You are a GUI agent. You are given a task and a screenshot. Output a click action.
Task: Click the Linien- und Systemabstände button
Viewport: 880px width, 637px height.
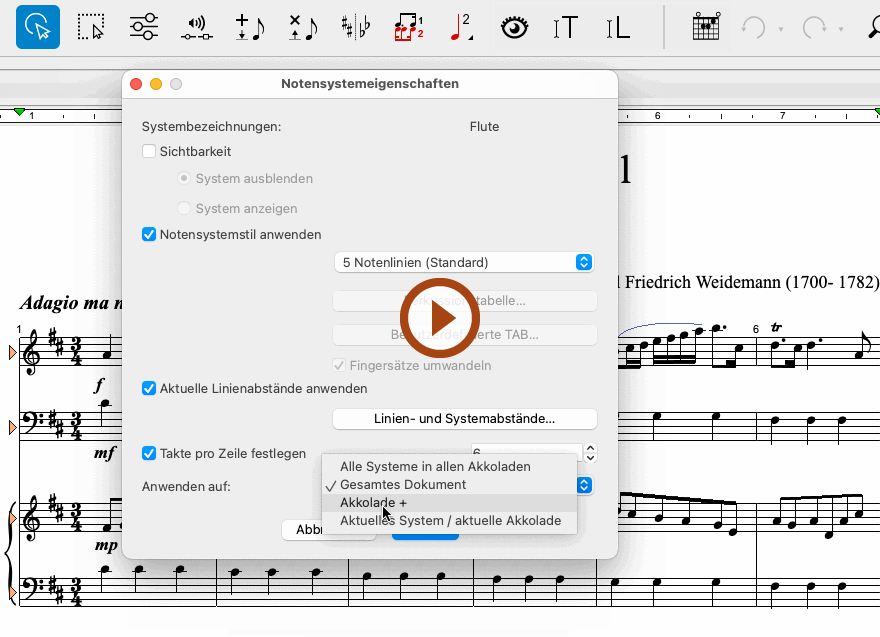[x=464, y=418]
